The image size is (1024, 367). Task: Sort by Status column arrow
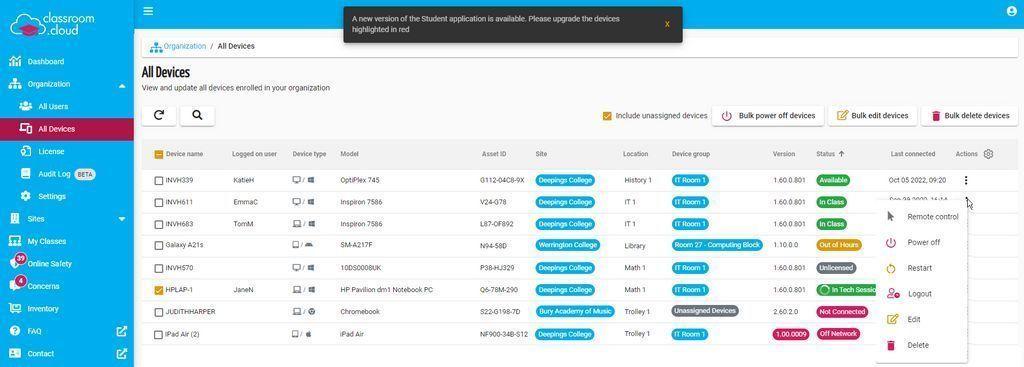(841, 154)
